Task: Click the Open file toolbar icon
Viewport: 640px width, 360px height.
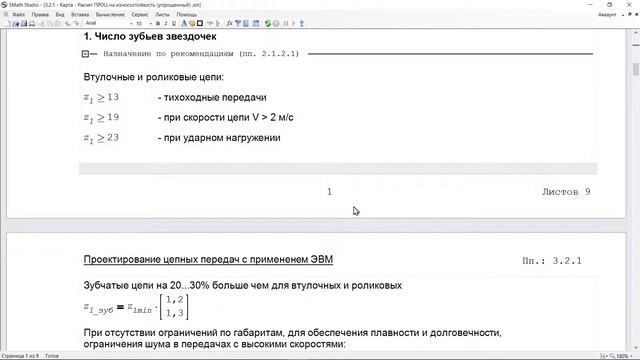Action: (16, 24)
